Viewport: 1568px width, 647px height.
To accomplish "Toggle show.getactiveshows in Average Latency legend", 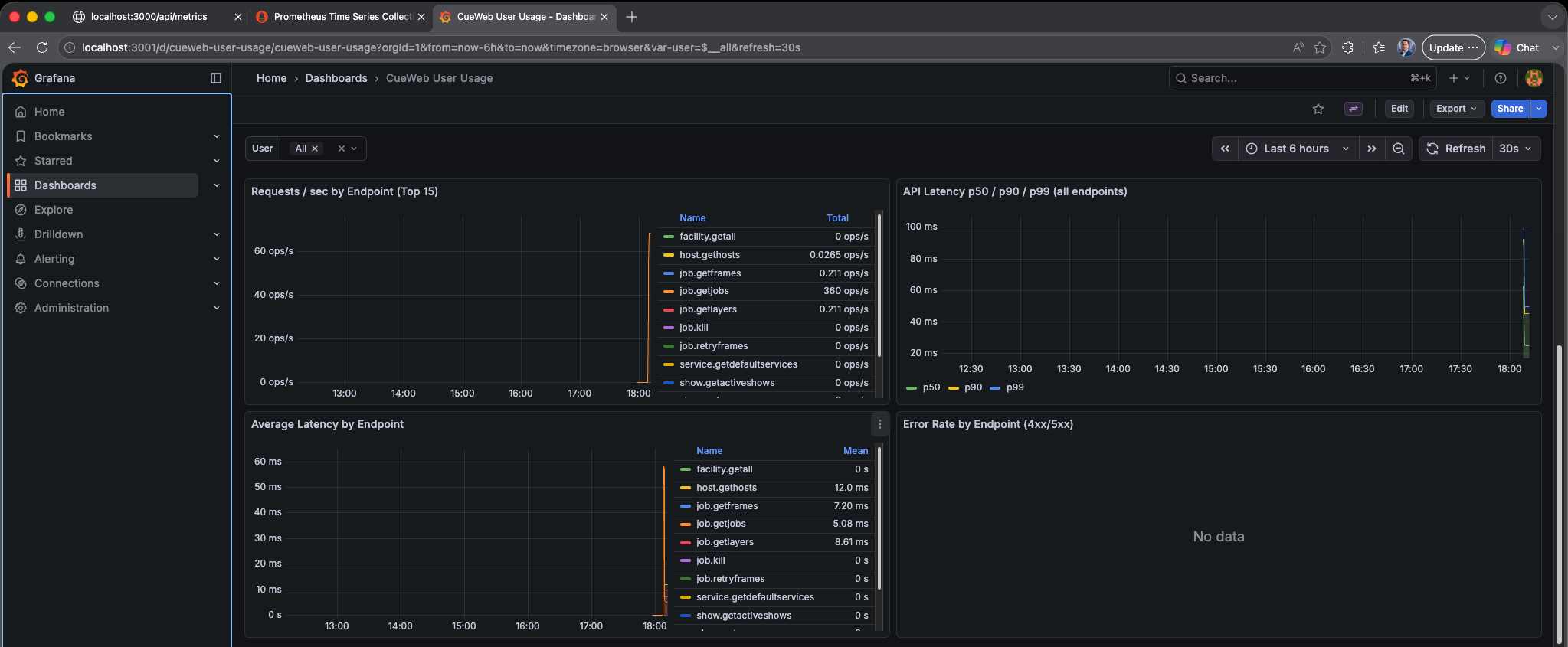I will pos(744,616).
